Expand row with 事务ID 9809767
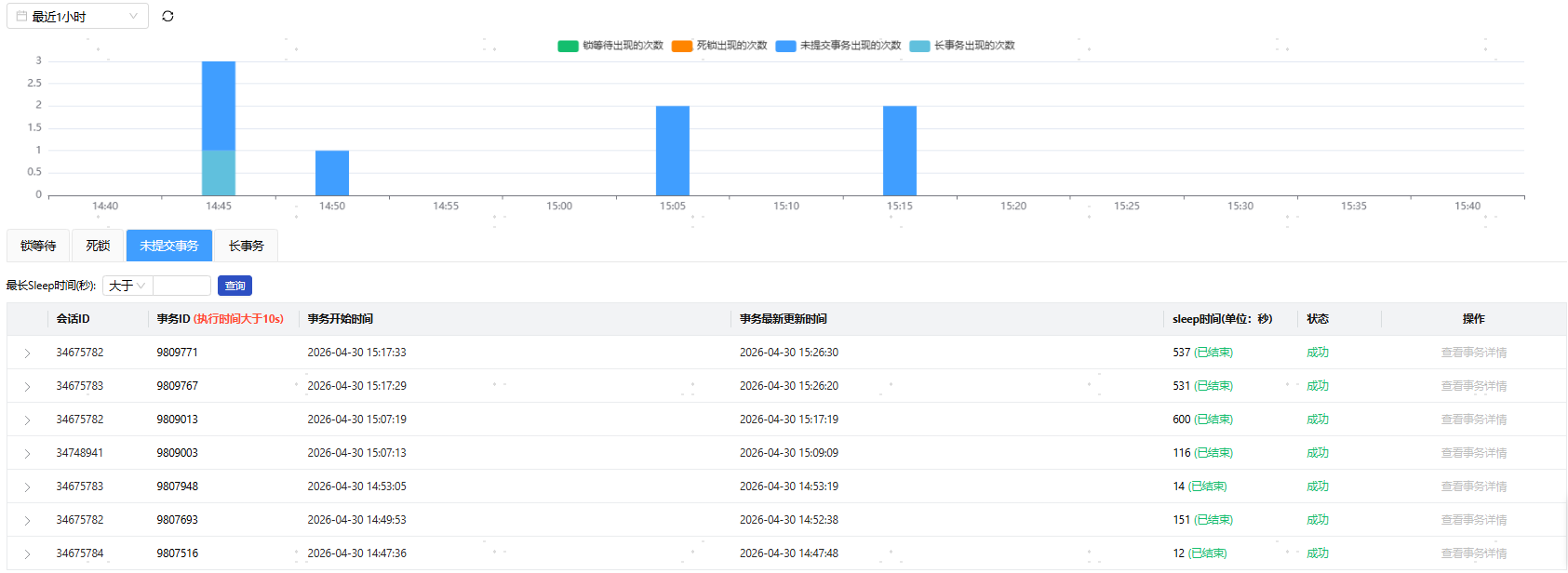This screenshot has width=1568, height=573. 27,386
